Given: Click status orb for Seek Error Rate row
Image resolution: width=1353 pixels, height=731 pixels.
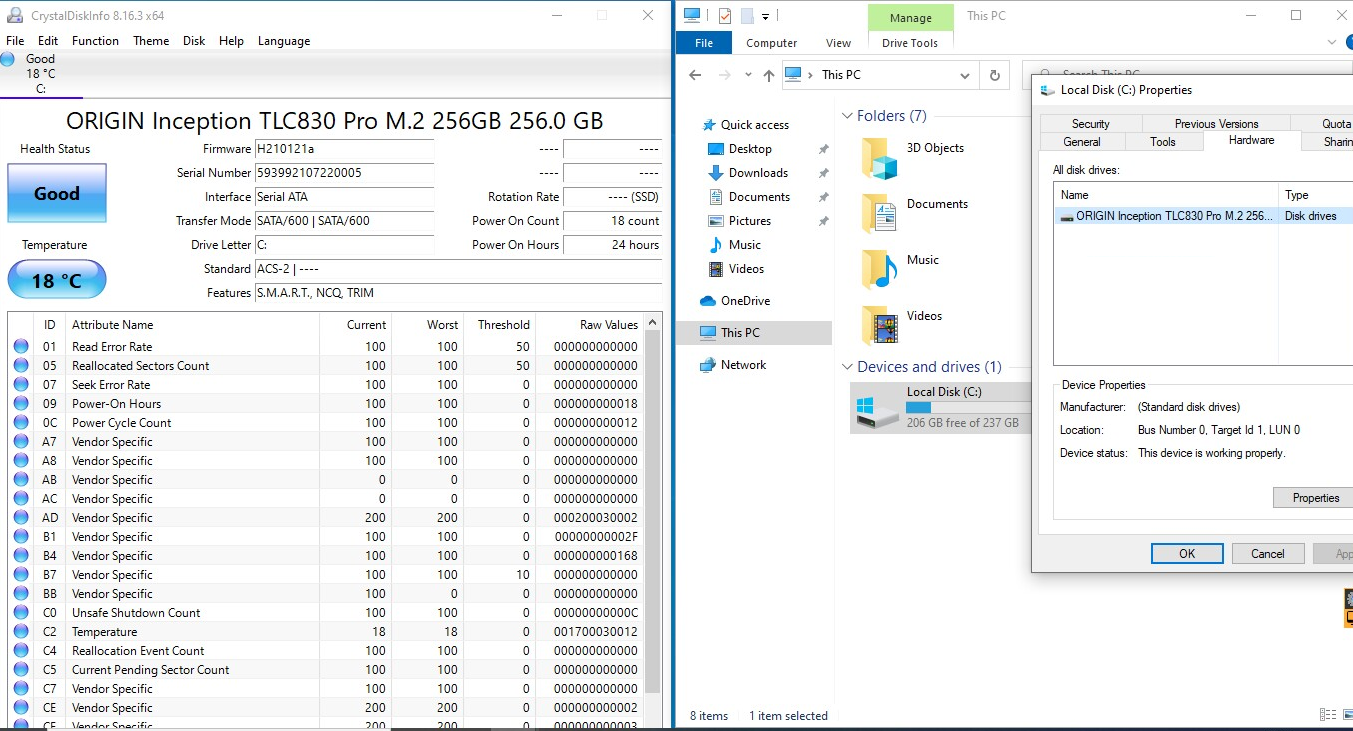Looking at the screenshot, I should (21, 385).
